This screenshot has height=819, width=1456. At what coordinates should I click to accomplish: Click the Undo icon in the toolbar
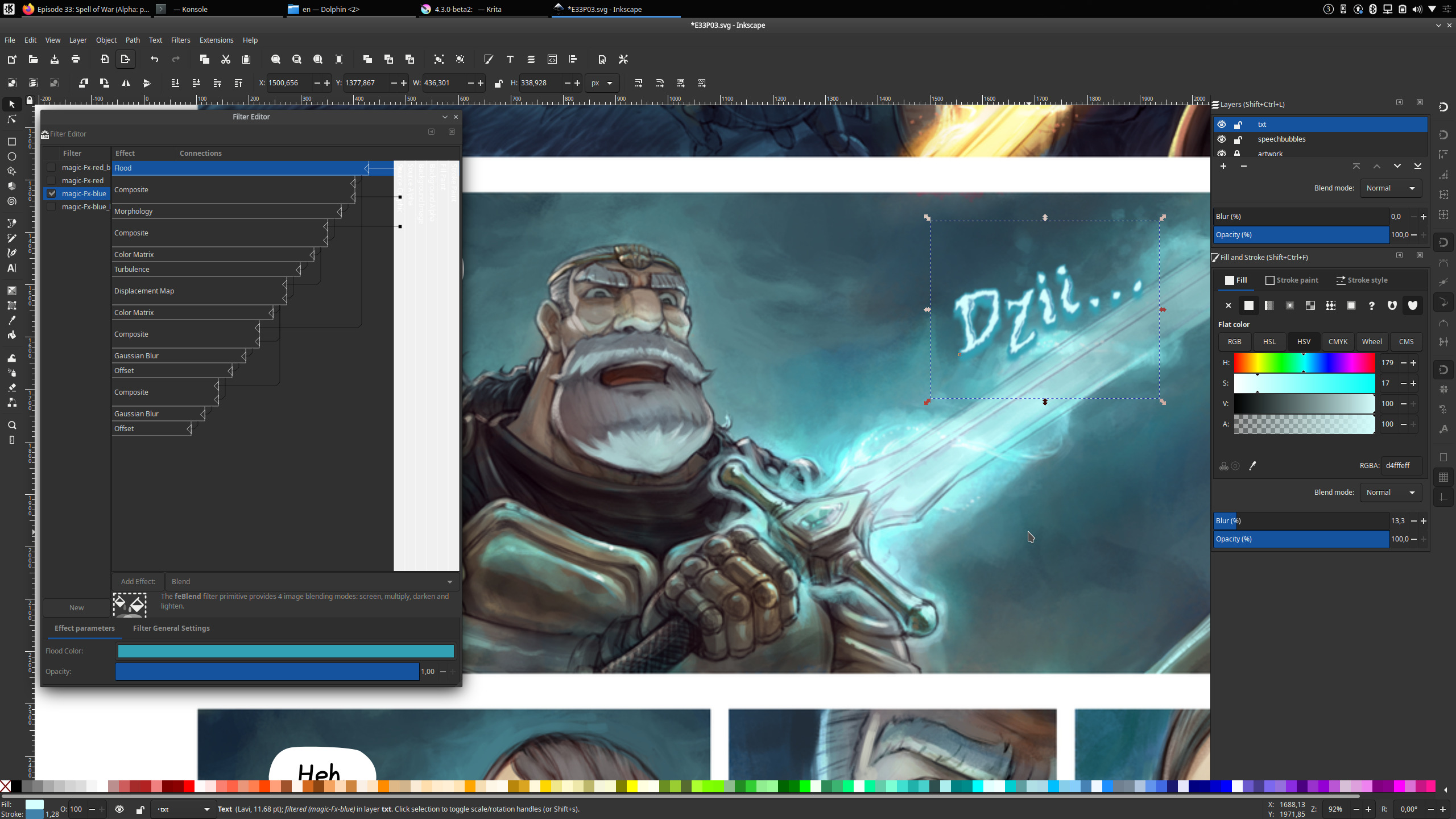(x=154, y=59)
